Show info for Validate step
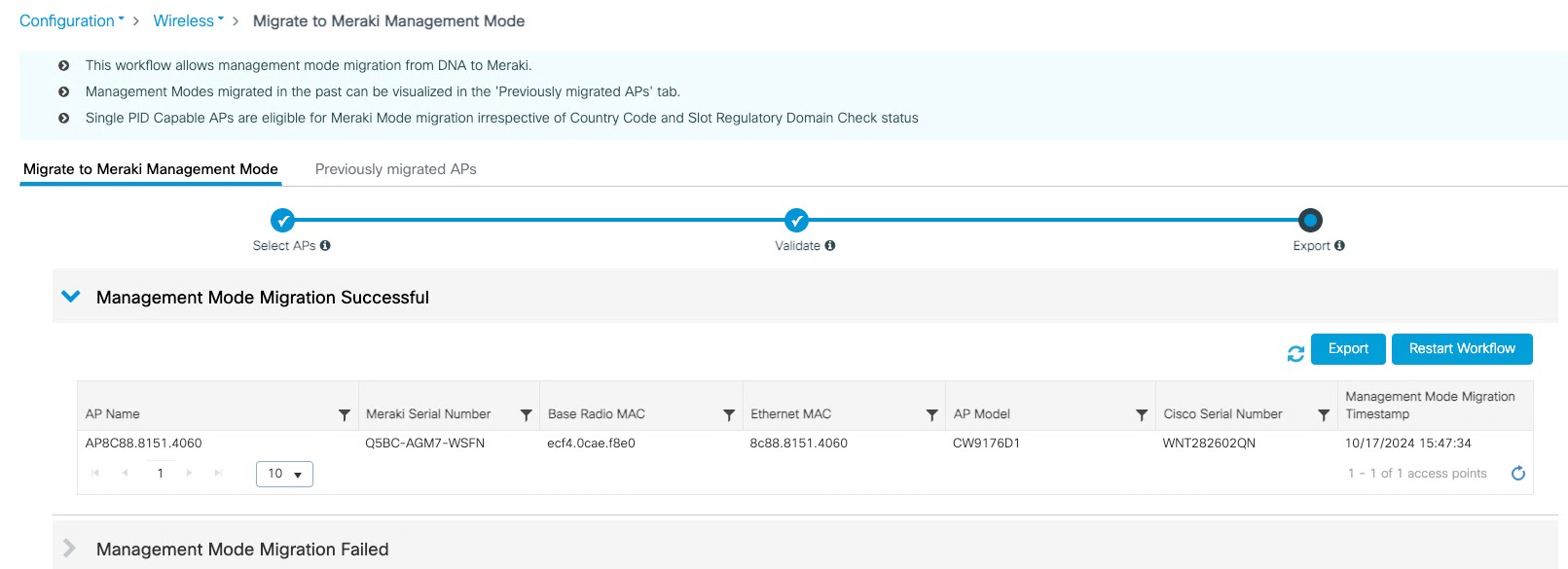 tap(830, 246)
